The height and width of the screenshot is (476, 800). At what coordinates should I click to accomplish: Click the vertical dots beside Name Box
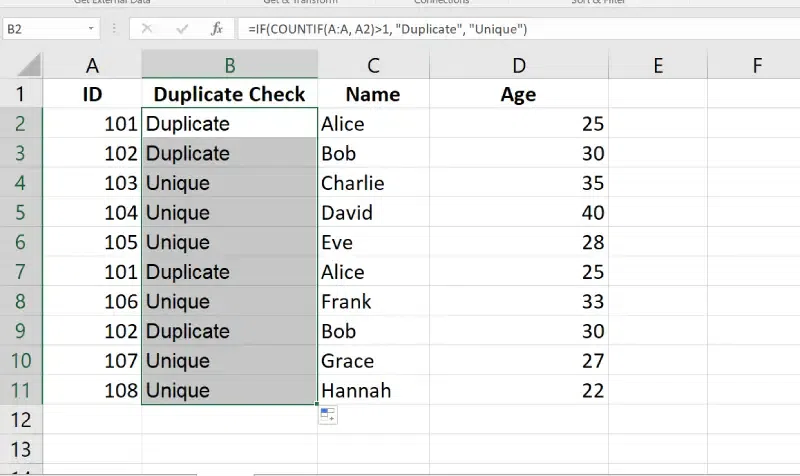click(x=114, y=29)
